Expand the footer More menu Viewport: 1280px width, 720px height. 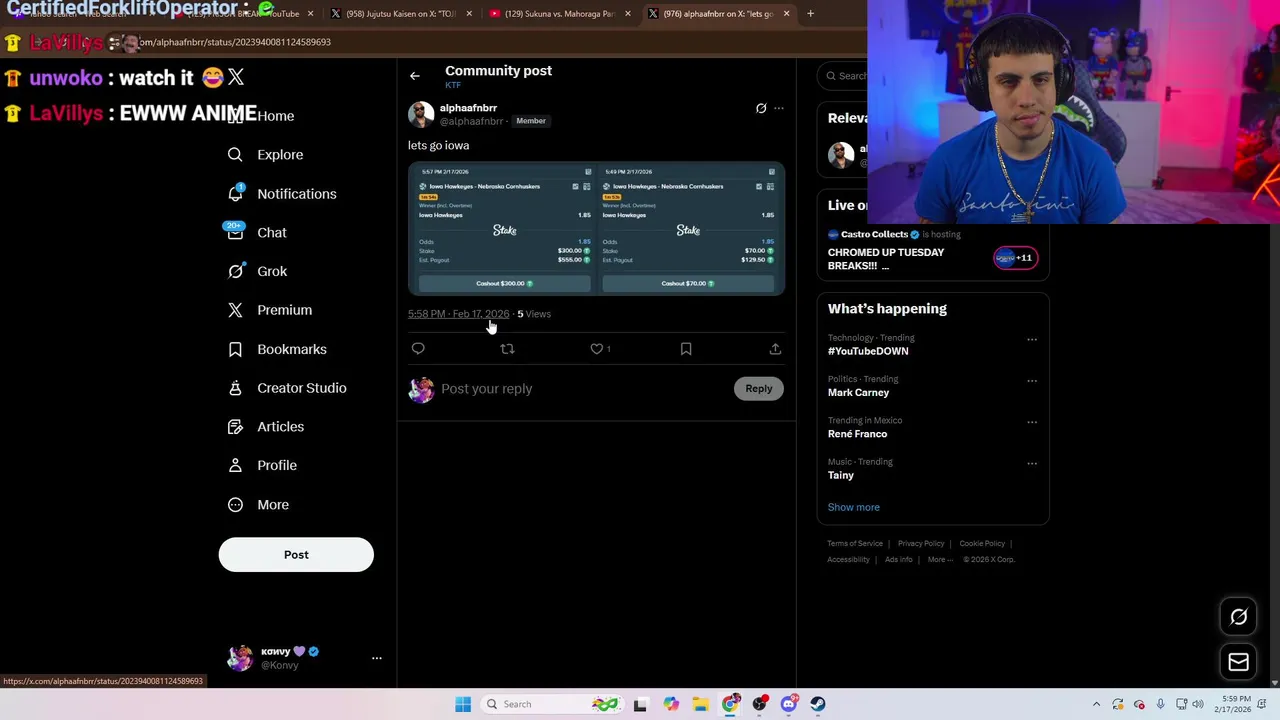pos(940,560)
